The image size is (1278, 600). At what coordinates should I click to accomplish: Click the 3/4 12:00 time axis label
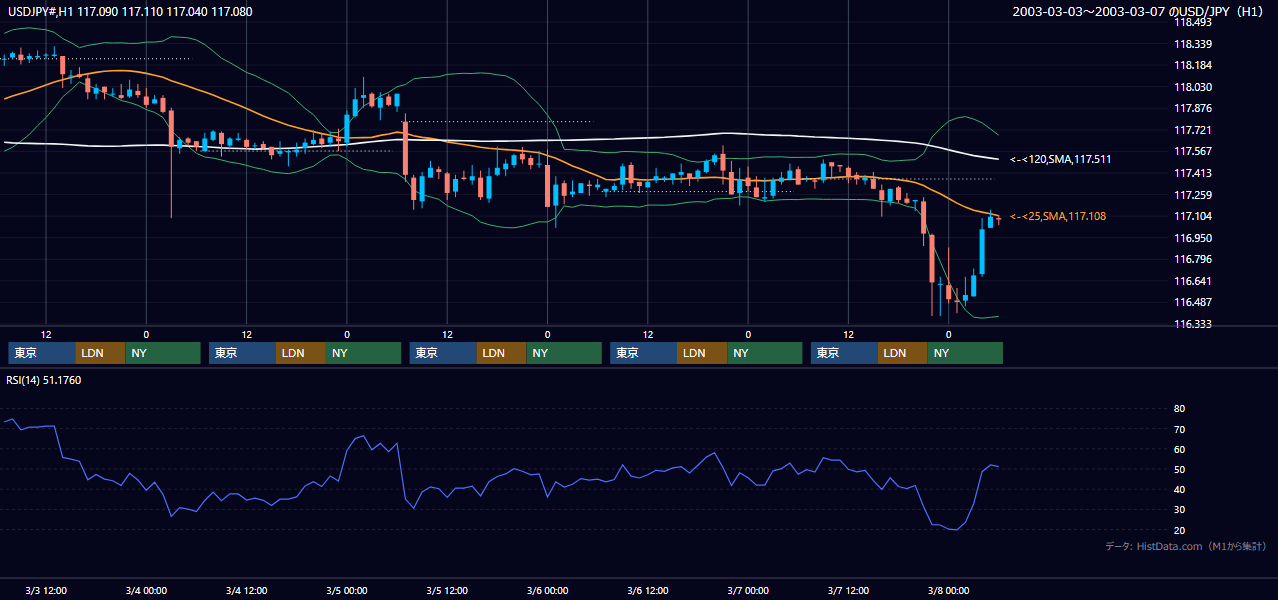click(x=246, y=591)
